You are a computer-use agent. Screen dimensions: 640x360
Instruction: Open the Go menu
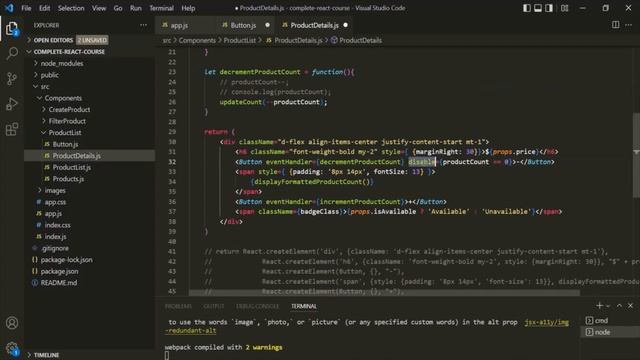click(x=118, y=8)
